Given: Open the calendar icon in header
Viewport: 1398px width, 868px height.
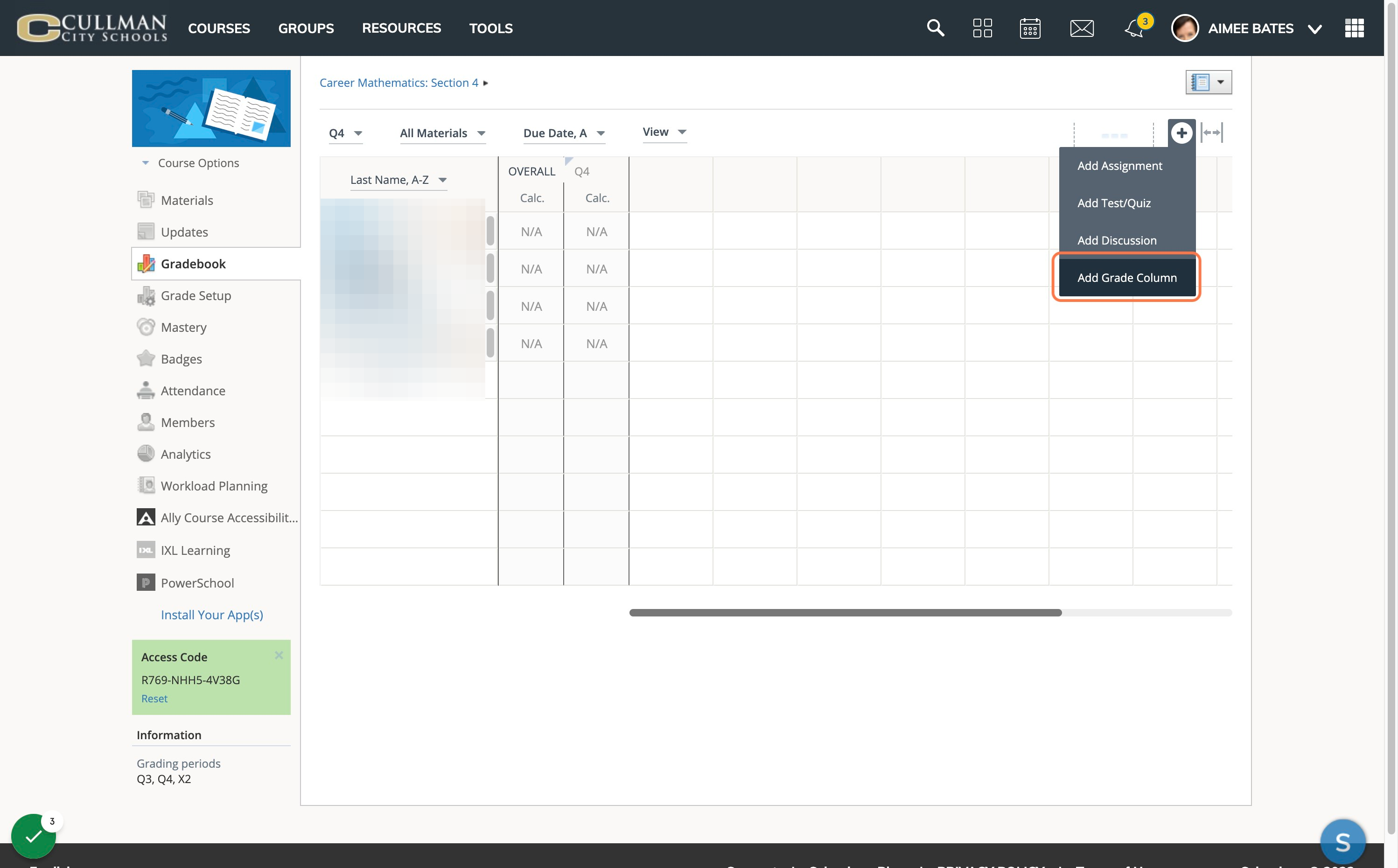Looking at the screenshot, I should (1030, 28).
